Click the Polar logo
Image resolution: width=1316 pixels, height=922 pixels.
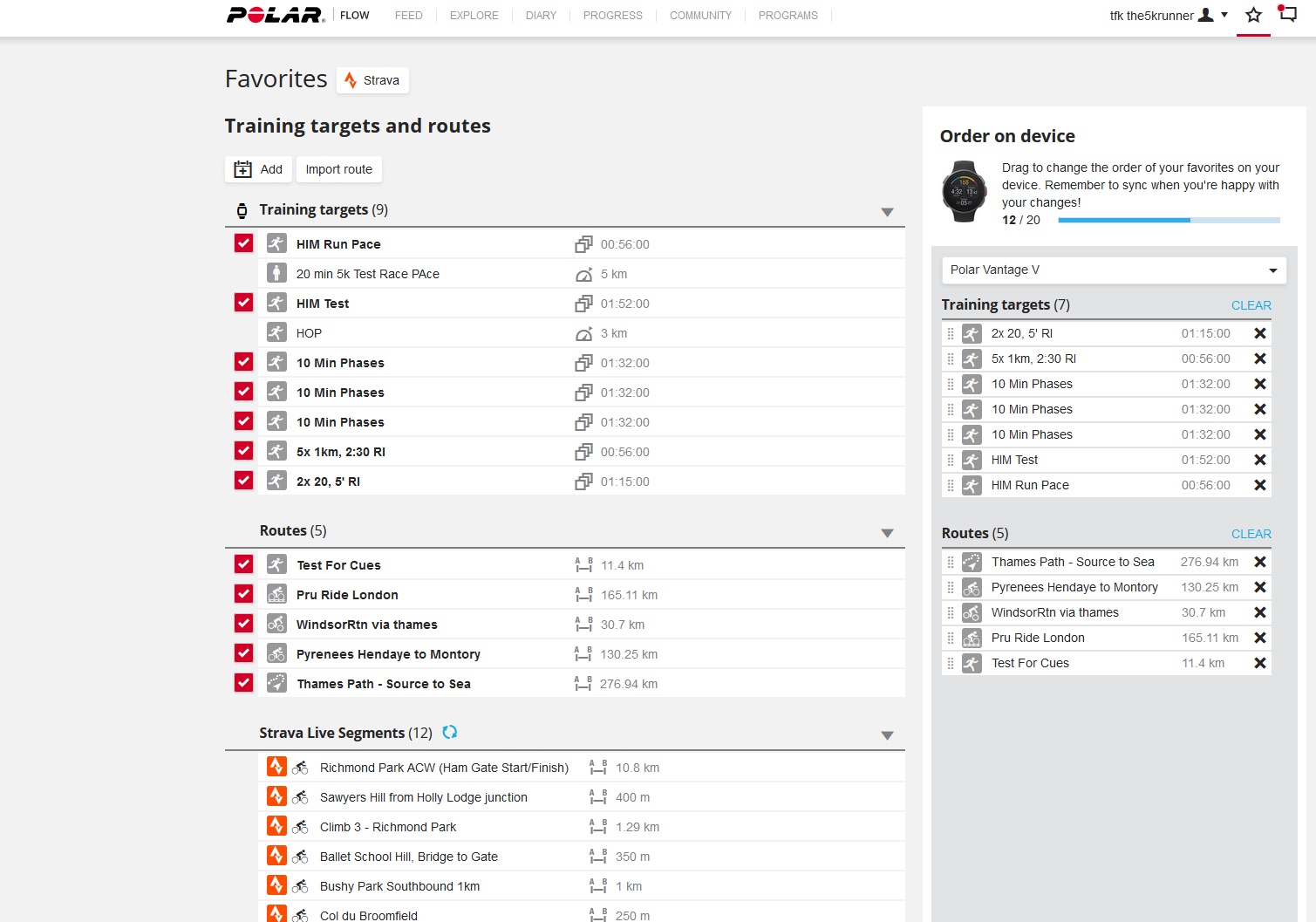[275, 15]
